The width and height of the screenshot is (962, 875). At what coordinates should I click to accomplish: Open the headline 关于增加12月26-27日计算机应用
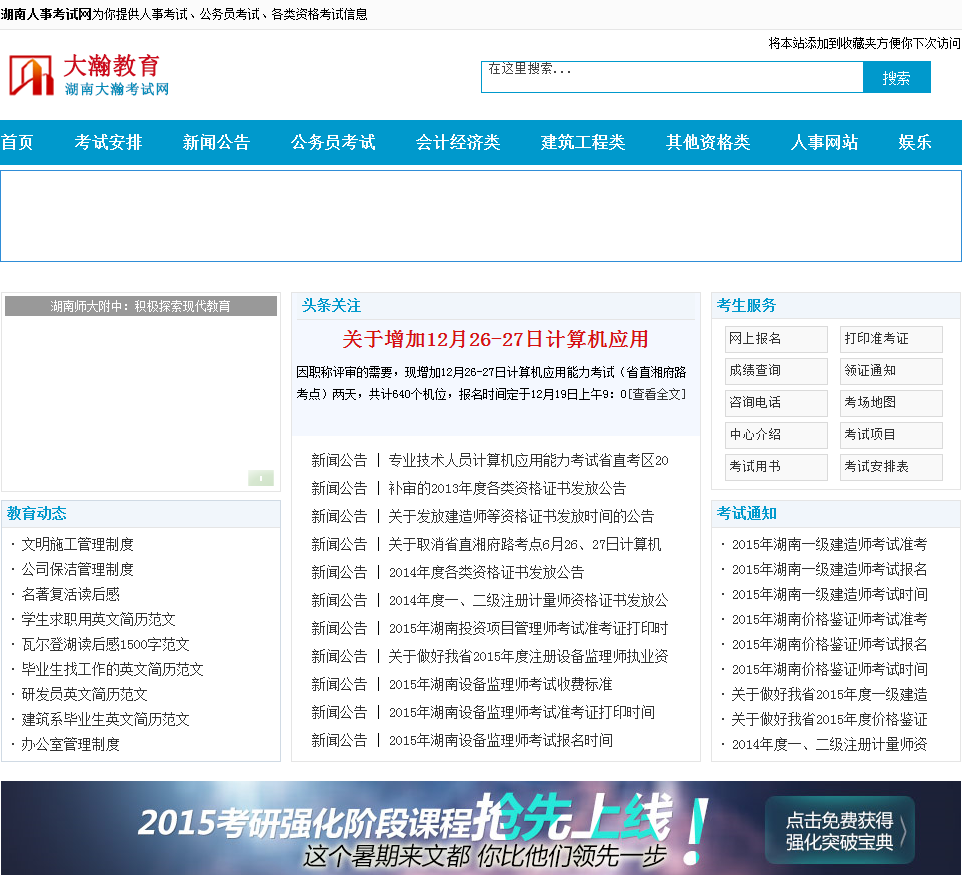495,339
